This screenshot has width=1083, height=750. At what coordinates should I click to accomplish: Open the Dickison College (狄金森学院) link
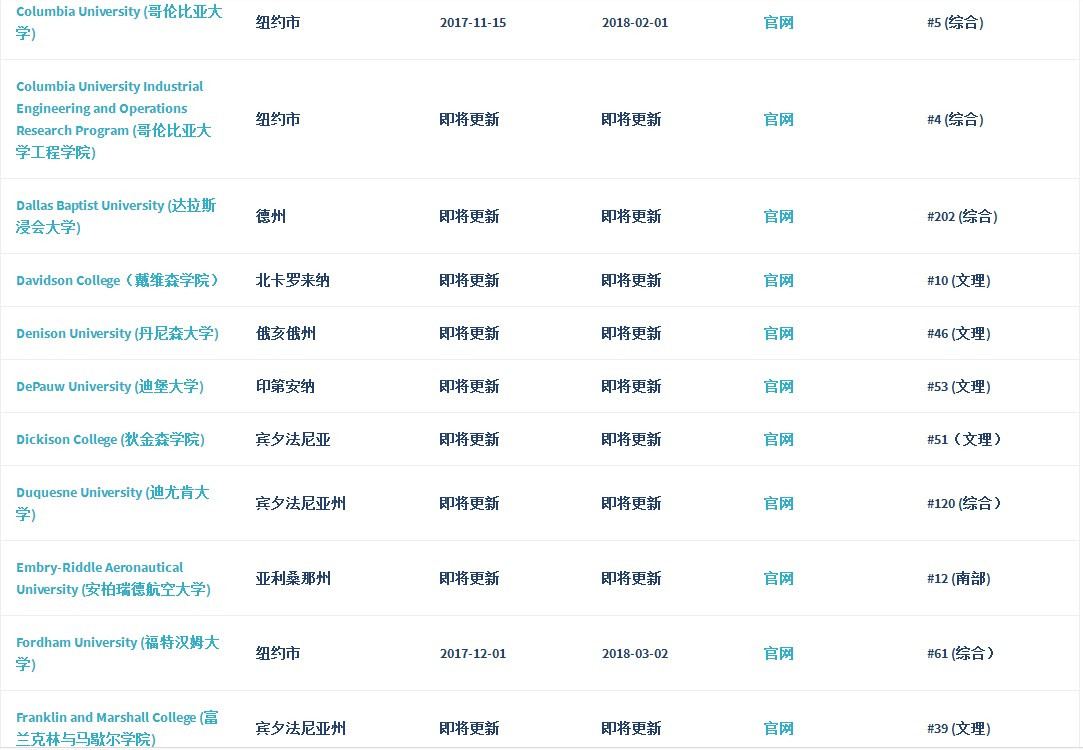tap(111, 440)
